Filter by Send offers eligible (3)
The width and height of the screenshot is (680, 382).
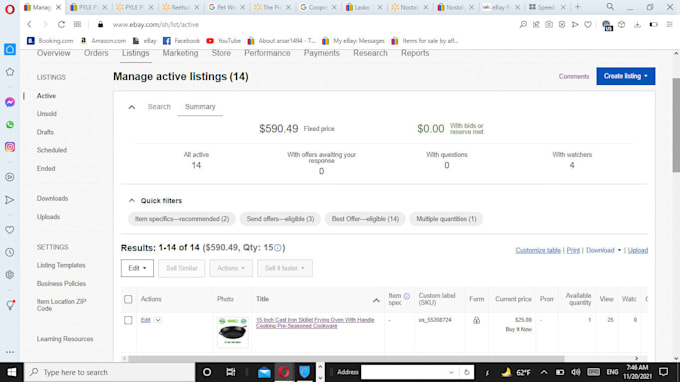click(280, 219)
